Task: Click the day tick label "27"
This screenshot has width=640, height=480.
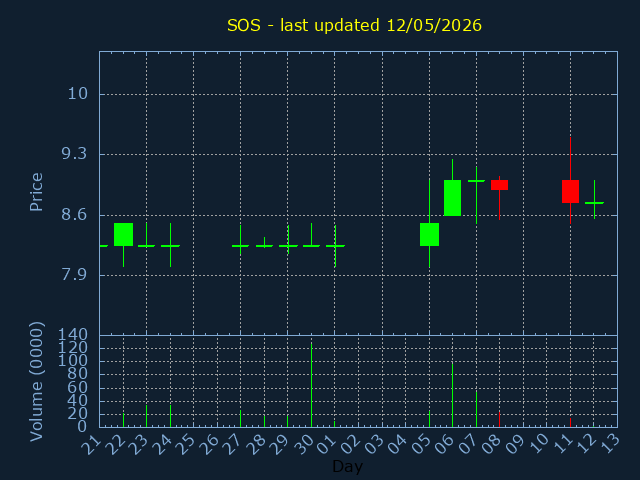Action: tap(233, 444)
